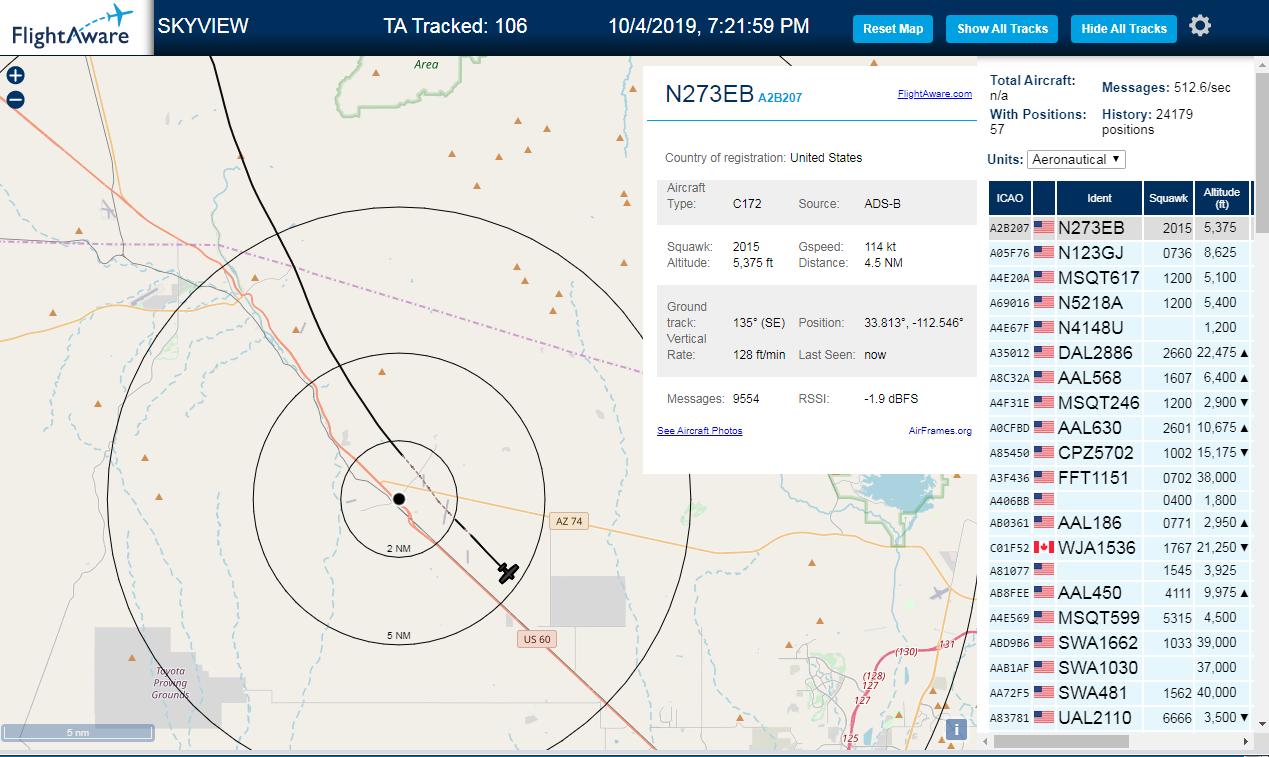
Task: Click Reset Map button
Action: click(x=893, y=29)
